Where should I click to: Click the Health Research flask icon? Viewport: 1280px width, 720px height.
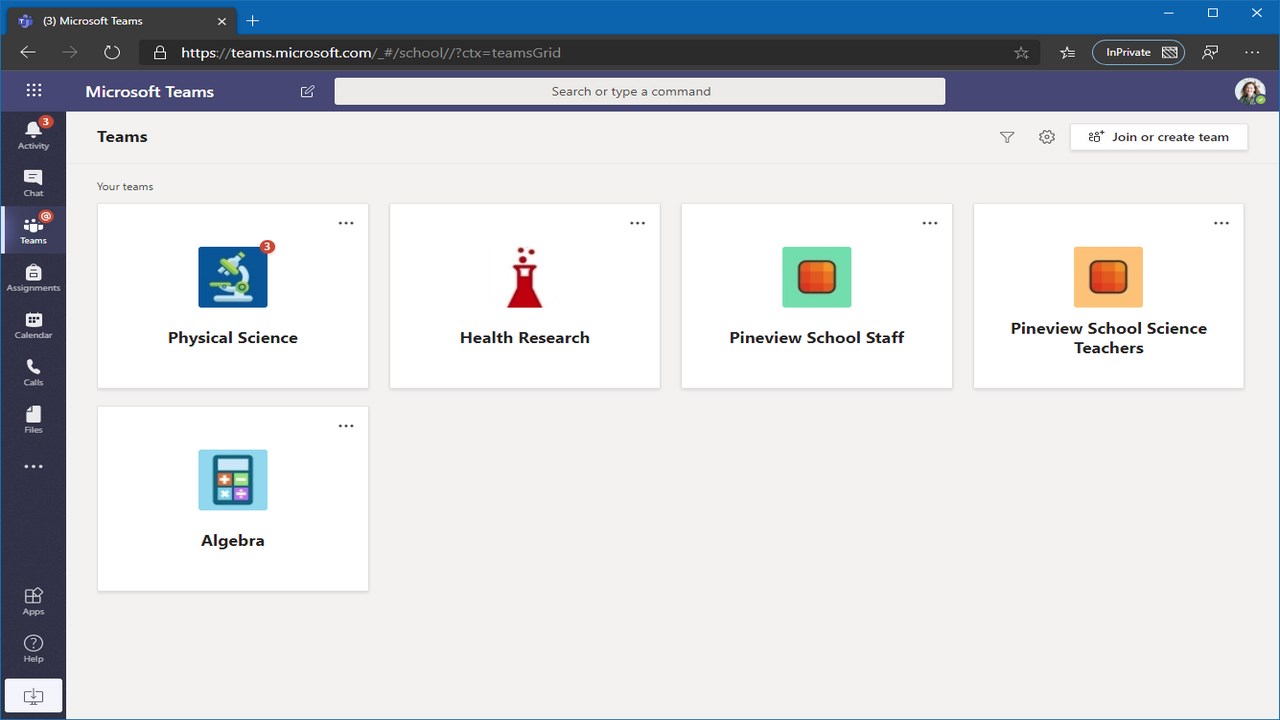click(x=525, y=277)
